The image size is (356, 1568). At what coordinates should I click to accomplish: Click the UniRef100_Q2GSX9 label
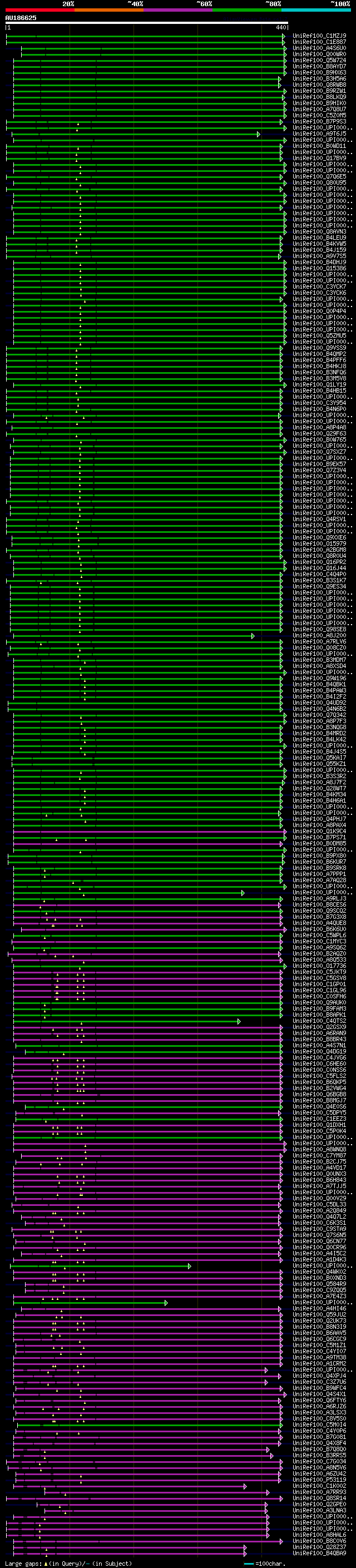pyautogui.click(x=319, y=1027)
